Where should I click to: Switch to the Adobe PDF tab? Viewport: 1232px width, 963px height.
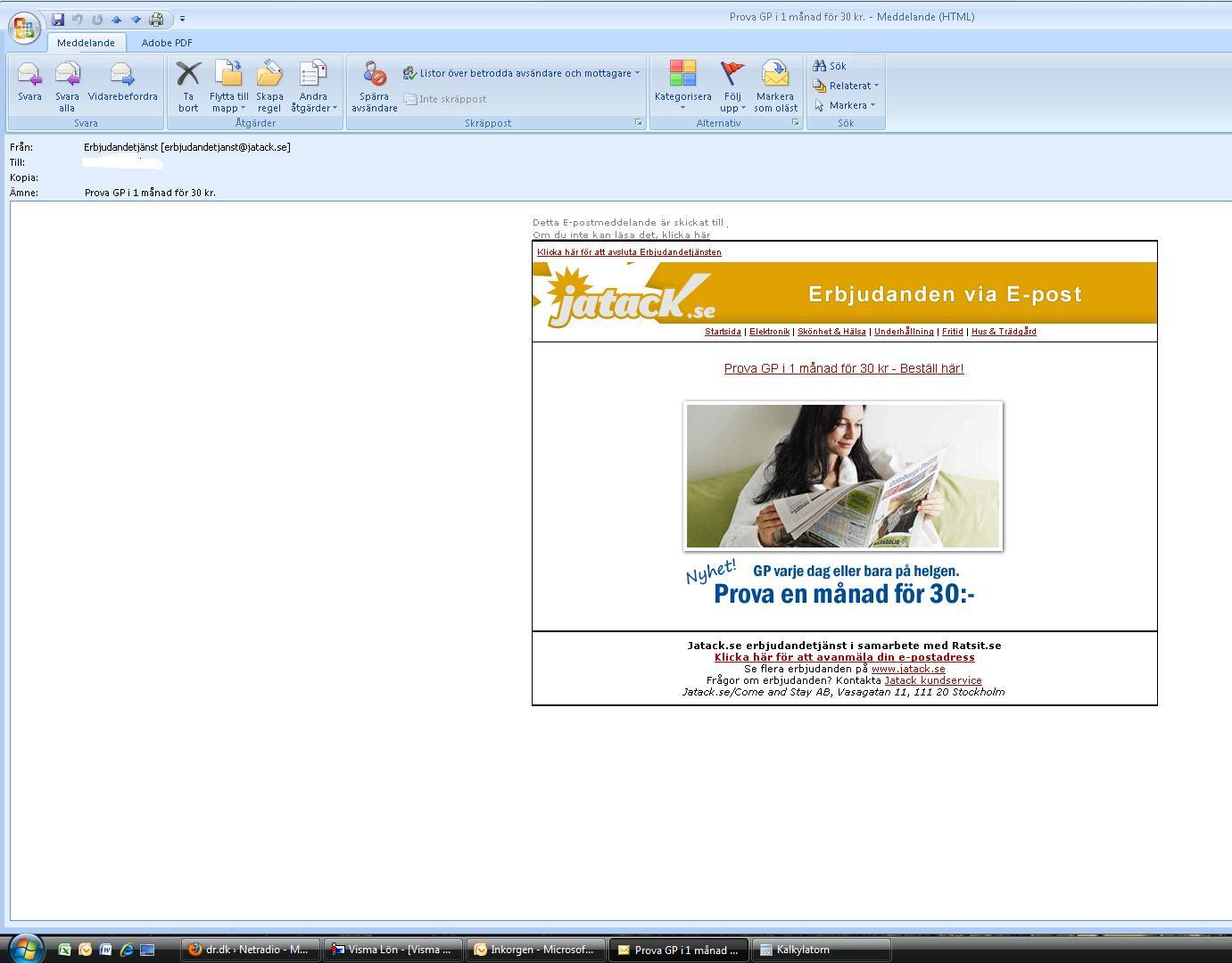click(167, 43)
